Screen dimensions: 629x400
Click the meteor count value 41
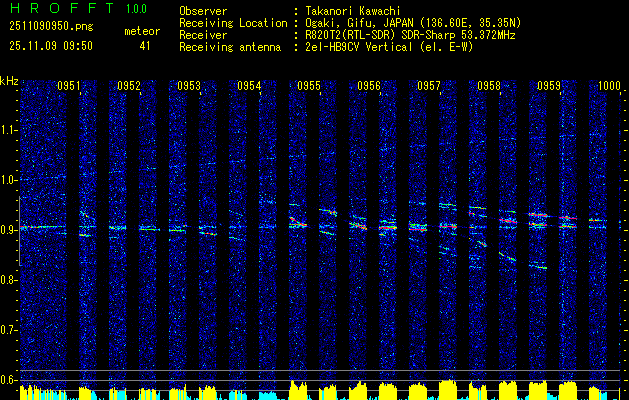(x=145, y=46)
